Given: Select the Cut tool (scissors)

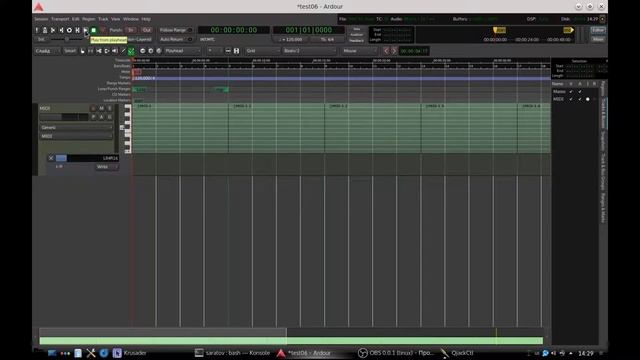Looking at the screenshot, I should pyautogui.click(x=99, y=51).
